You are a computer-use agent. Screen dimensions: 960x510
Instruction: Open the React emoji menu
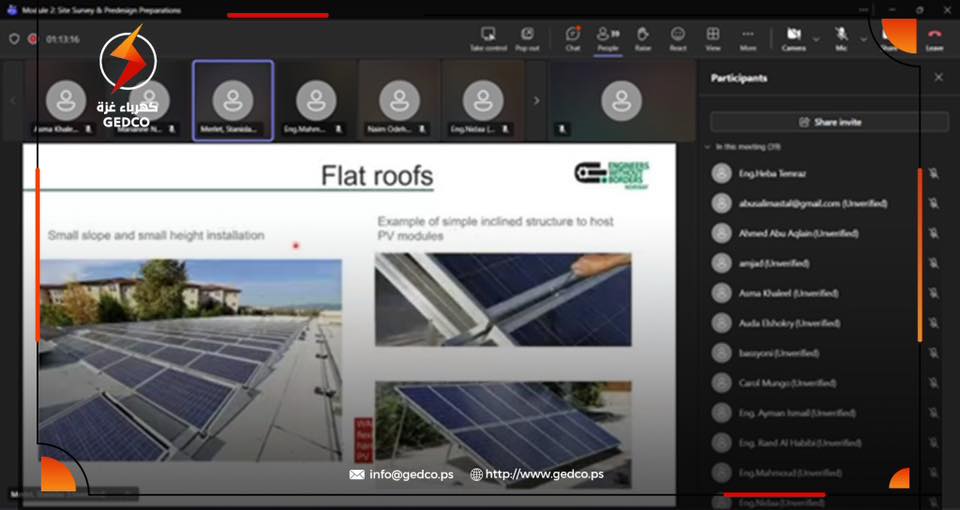click(x=678, y=37)
